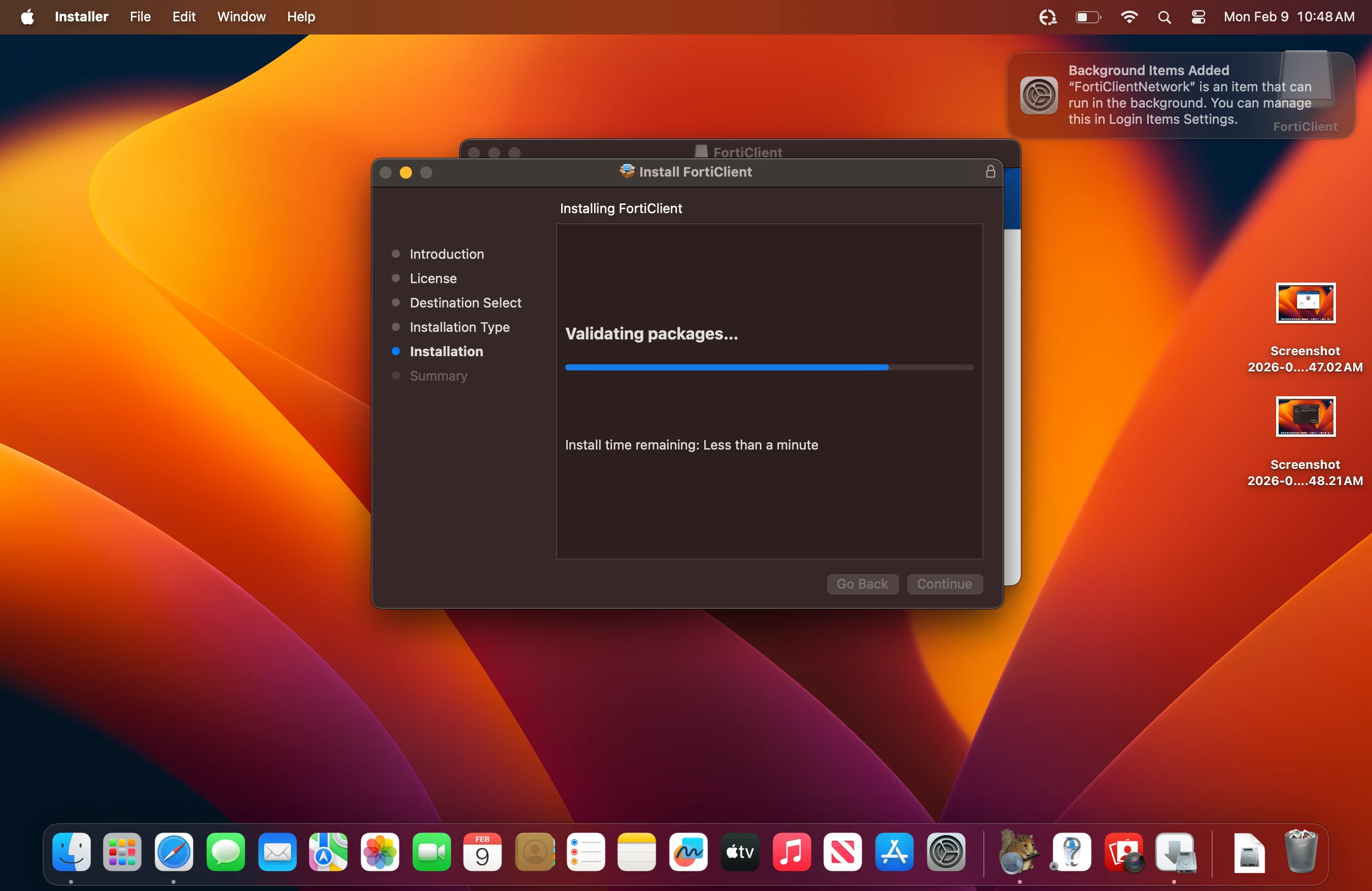Click the Introduction step in the sidebar
Viewport: 1372px width, 891px height.
click(447, 254)
